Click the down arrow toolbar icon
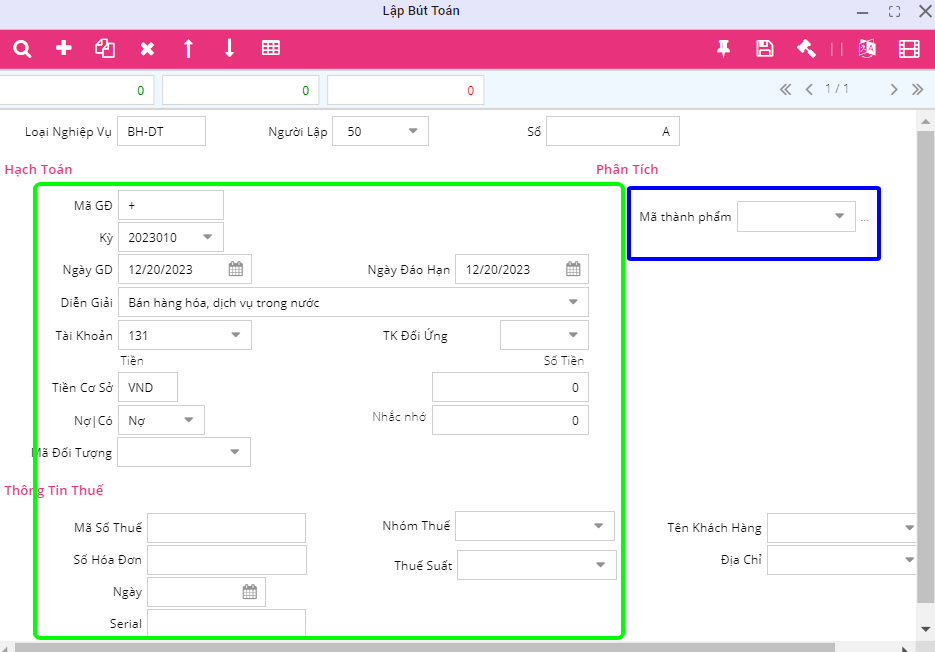935x652 pixels. [229, 48]
